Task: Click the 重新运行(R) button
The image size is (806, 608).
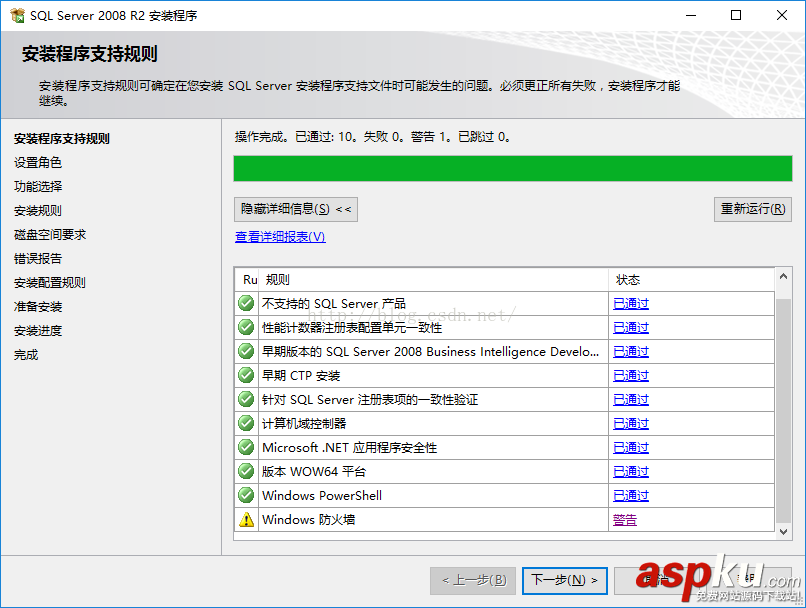Action: click(x=752, y=209)
